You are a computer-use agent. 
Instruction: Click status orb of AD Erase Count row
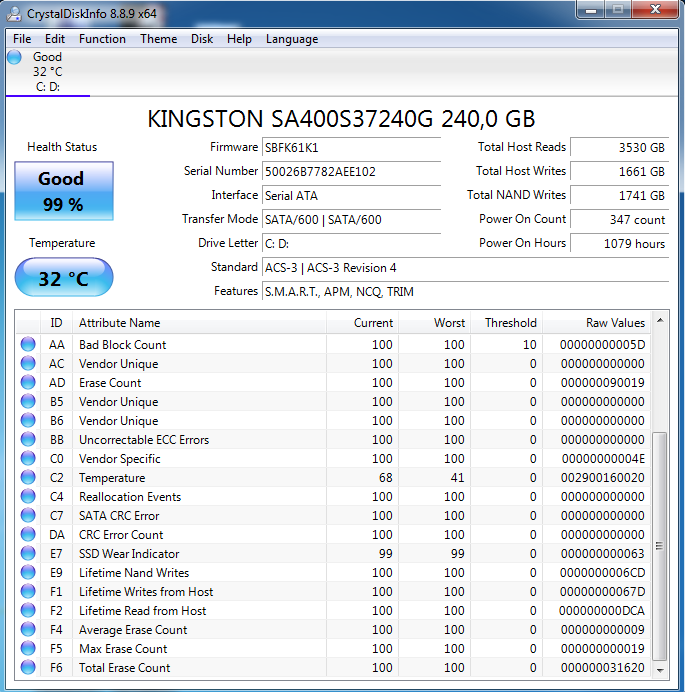pos(28,382)
